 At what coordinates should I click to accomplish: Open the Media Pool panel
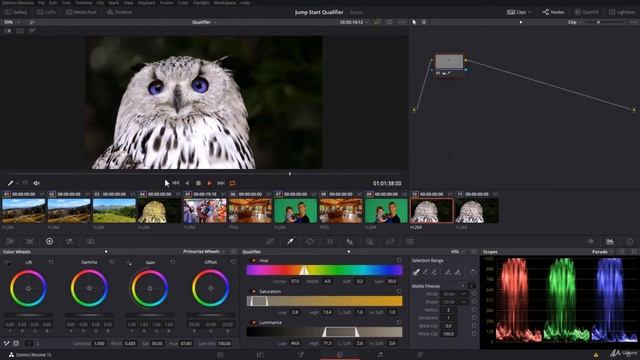click(81, 12)
